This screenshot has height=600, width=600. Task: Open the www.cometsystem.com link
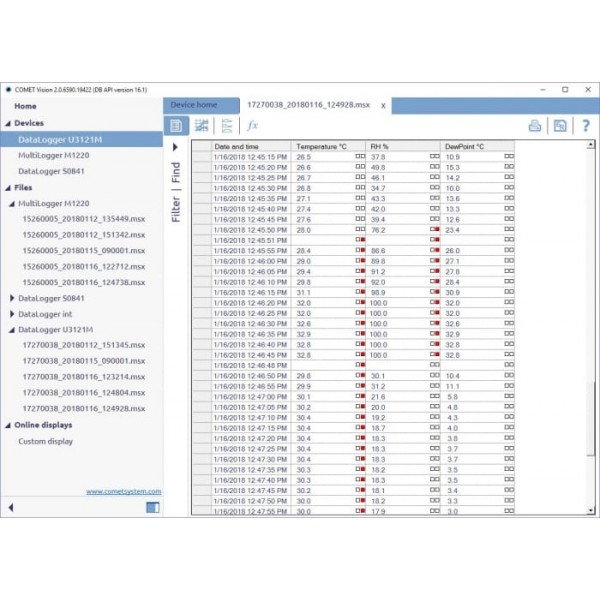point(122,491)
